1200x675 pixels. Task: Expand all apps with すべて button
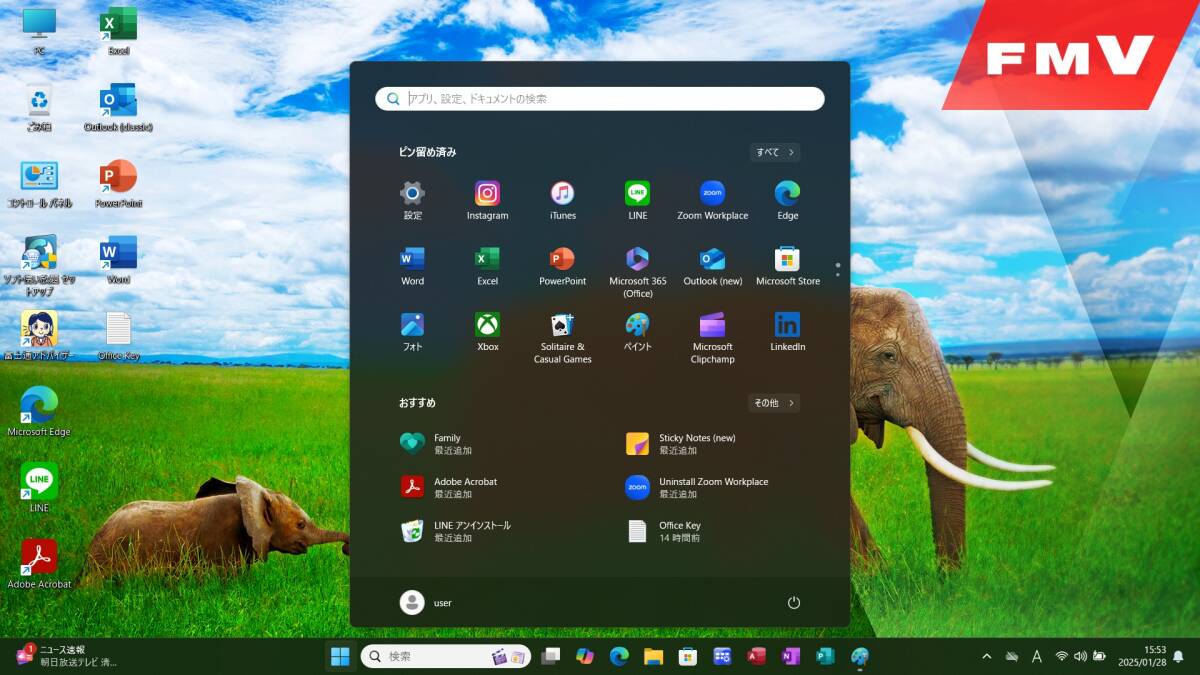(775, 152)
